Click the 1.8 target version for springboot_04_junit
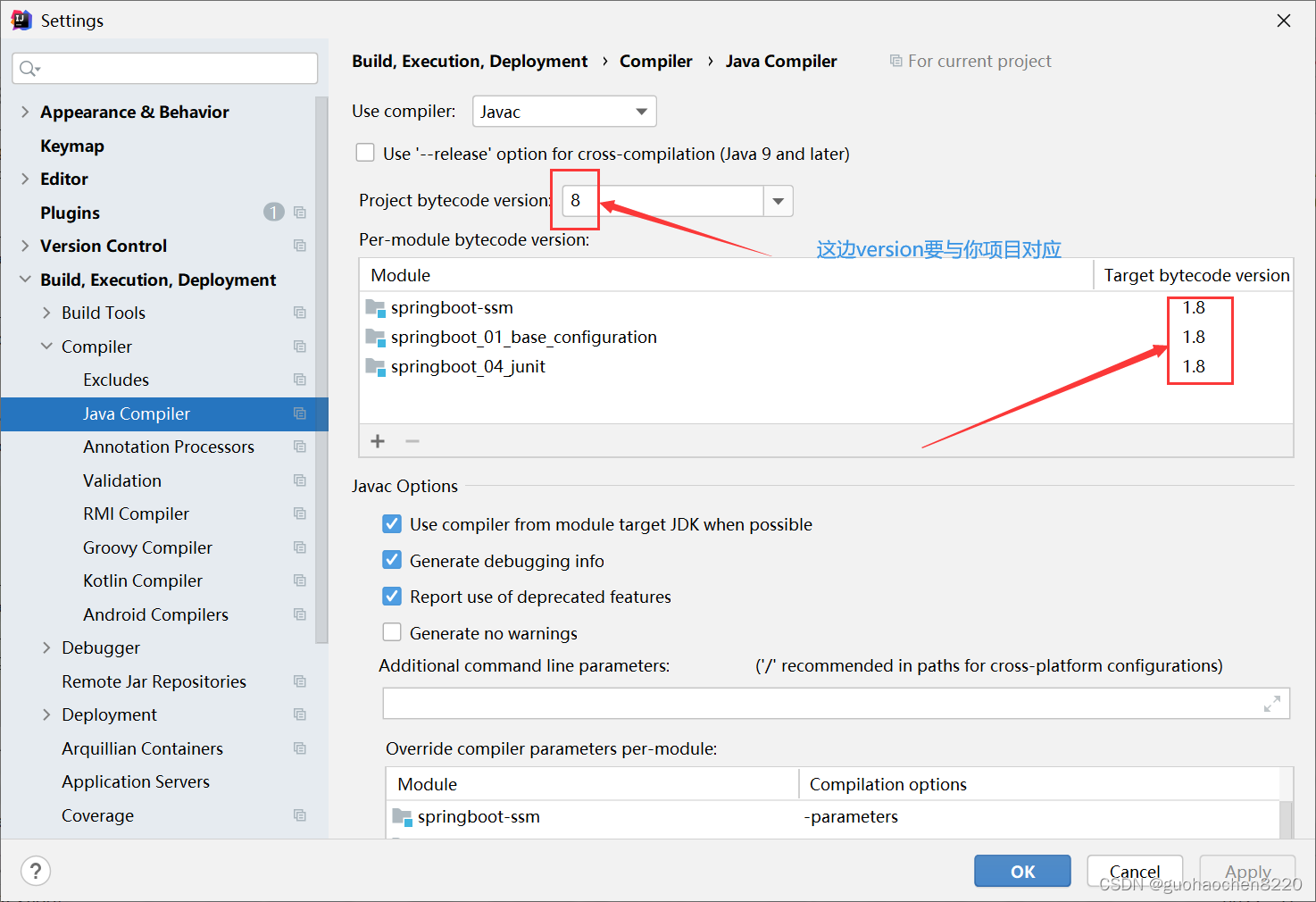This screenshot has width=1316, height=902. 1194,366
